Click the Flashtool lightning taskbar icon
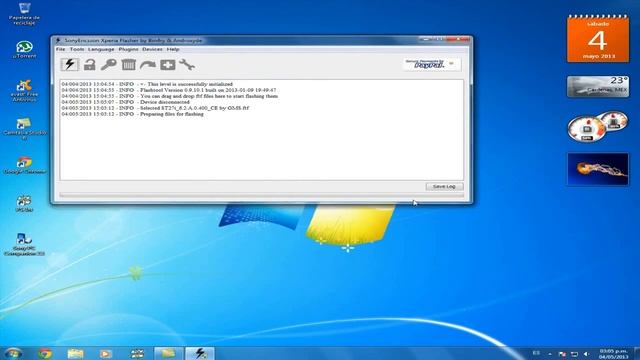The height and width of the screenshot is (360, 640). pyautogui.click(x=200, y=353)
